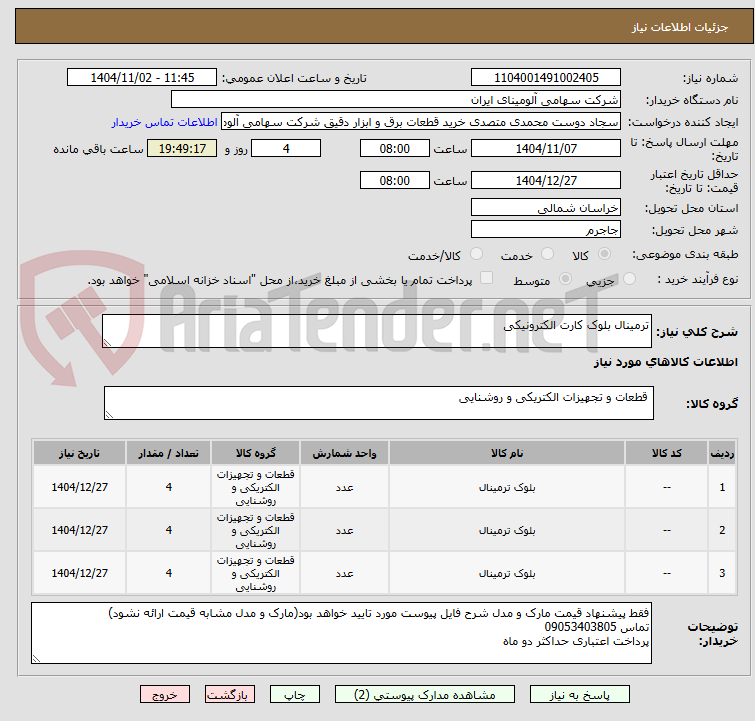The width and height of the screenshot is (755, 721).
Task: Click the خروج exit button
Action: coord(165,695)
